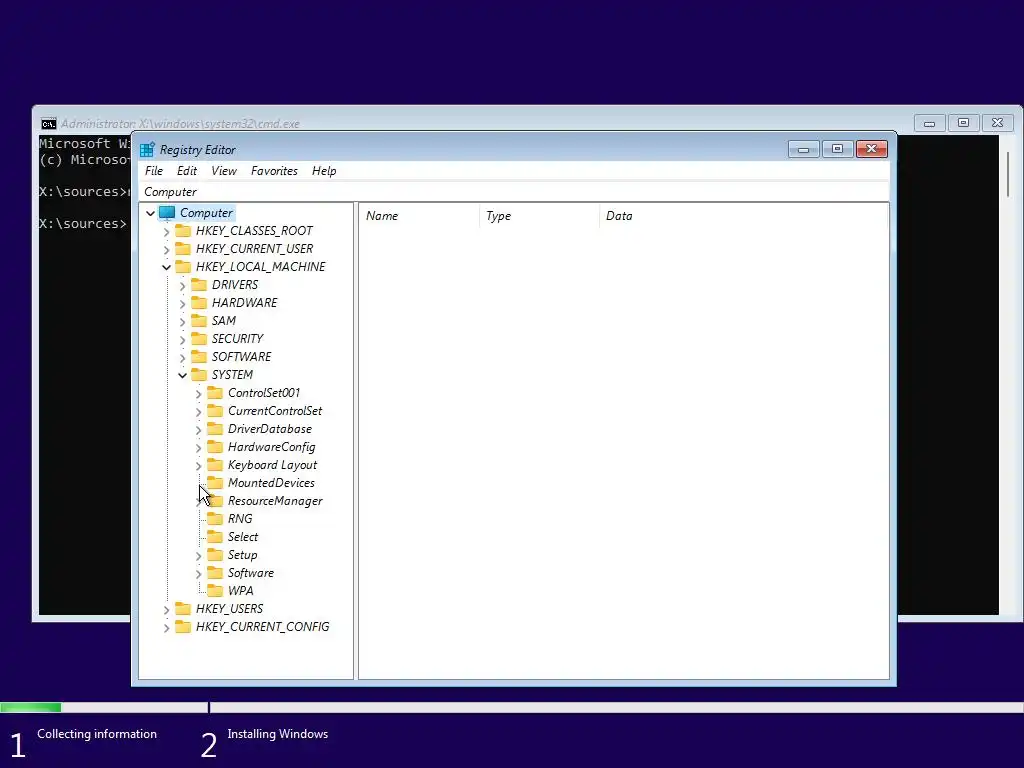Click the DRIVERS folder icon
This screenshot has height=768, width=1024.
point(199,285)
